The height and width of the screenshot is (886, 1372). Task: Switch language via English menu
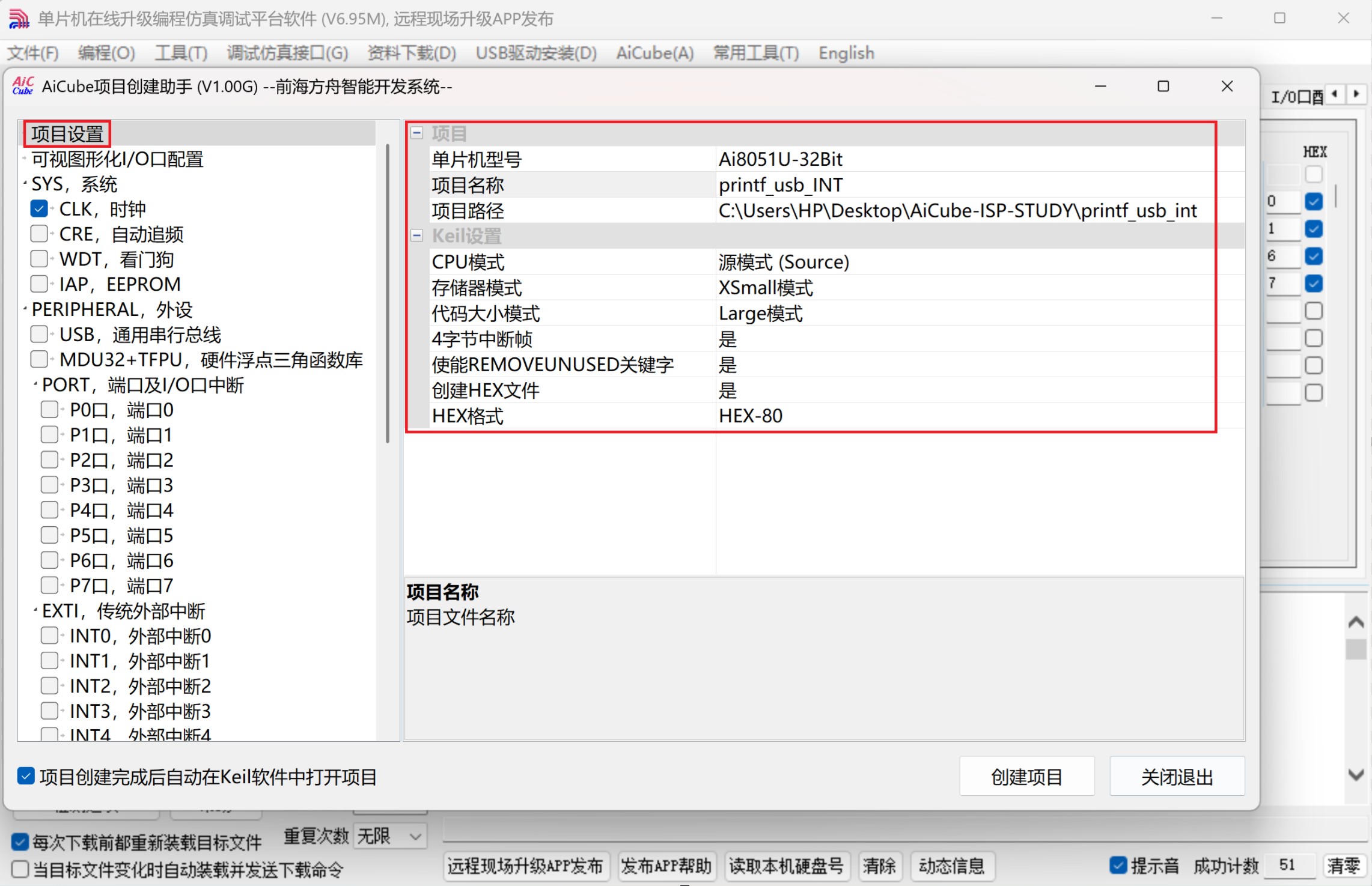coord(846,53)
